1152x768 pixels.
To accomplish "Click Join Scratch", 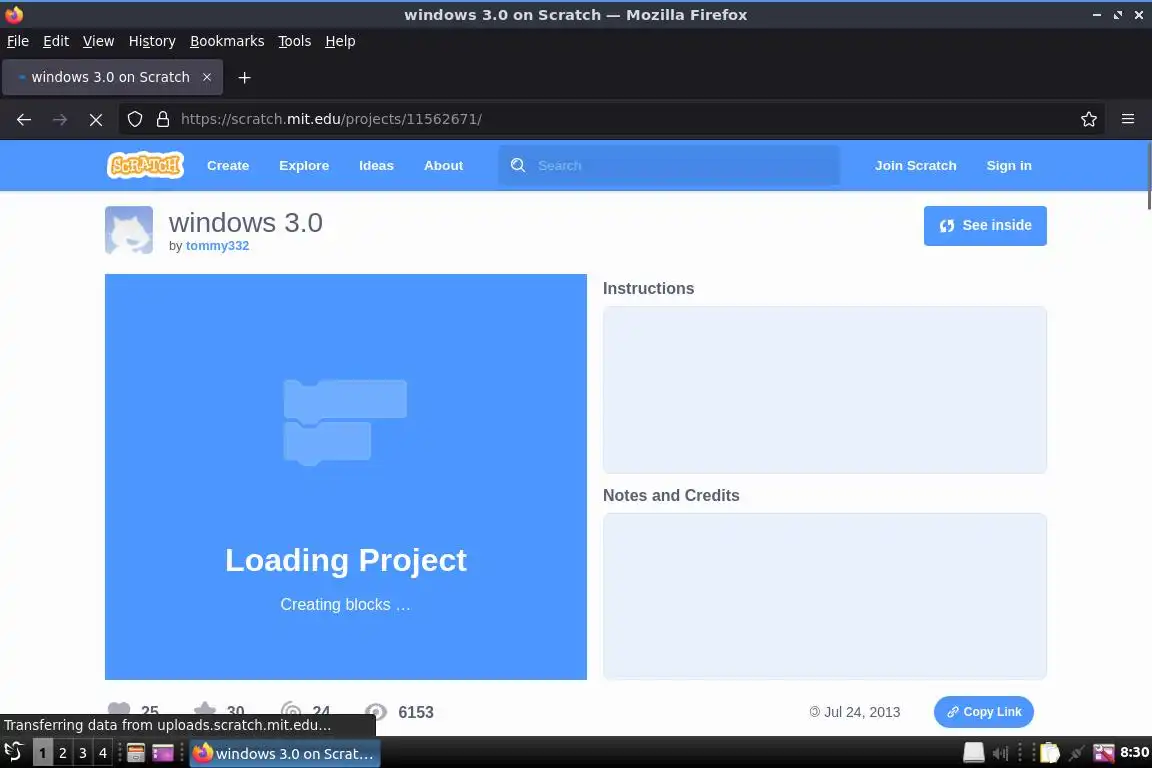I will (915, 165).
